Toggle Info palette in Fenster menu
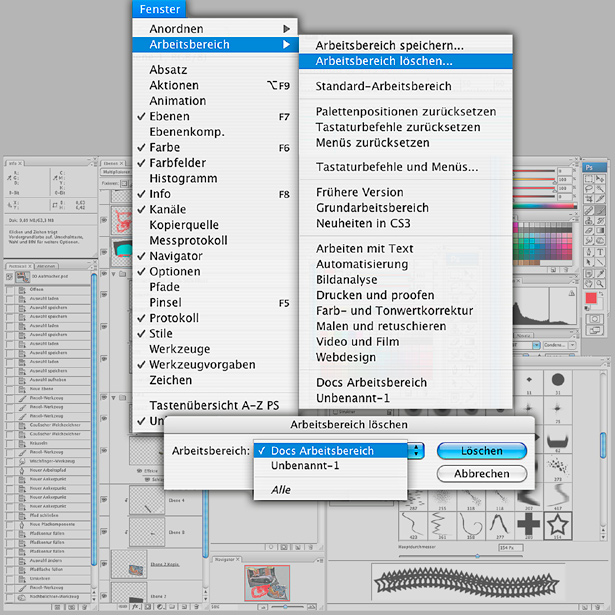 [x=213, y=194]
